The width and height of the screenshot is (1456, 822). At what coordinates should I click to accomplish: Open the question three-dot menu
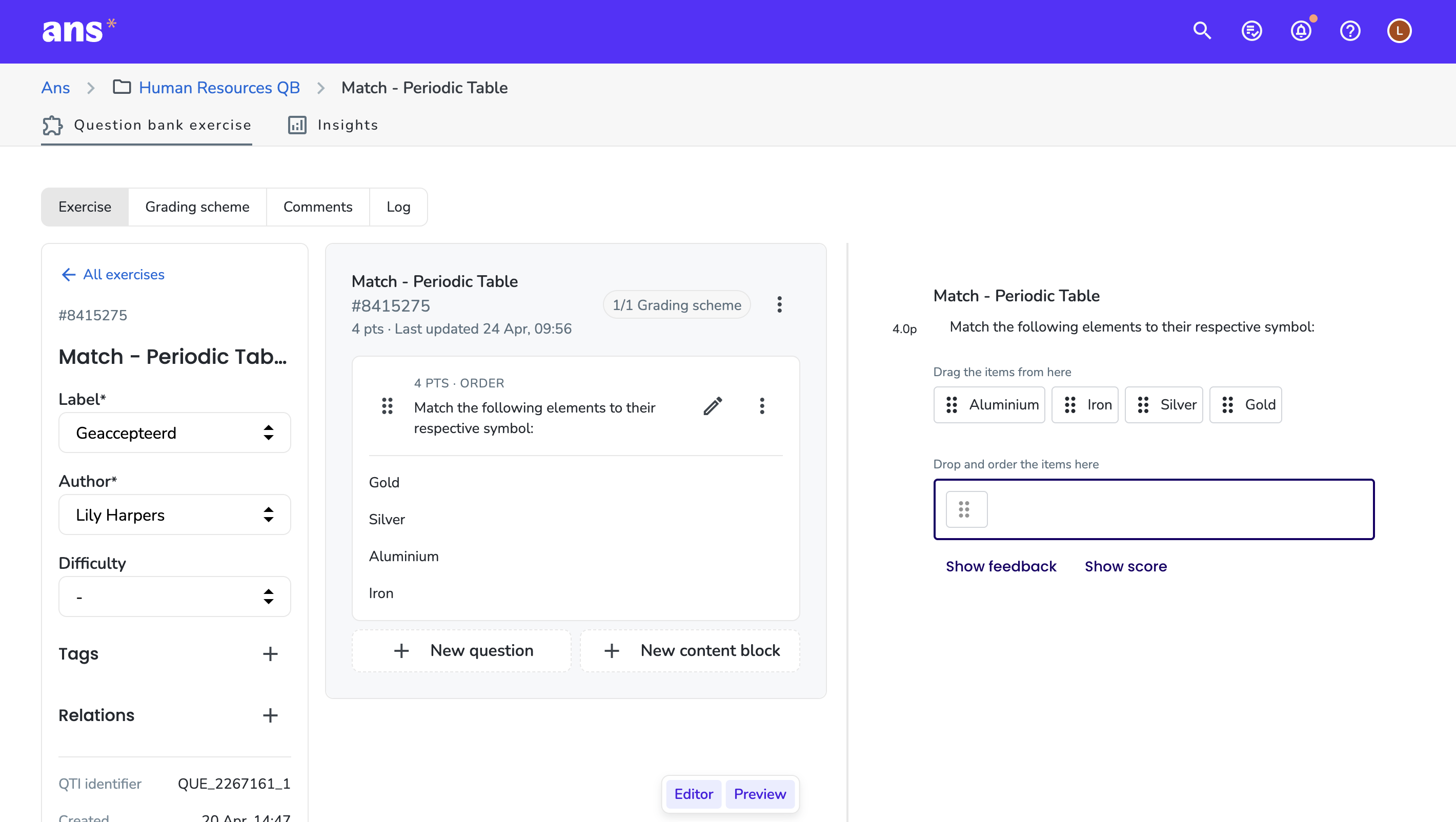762,406
